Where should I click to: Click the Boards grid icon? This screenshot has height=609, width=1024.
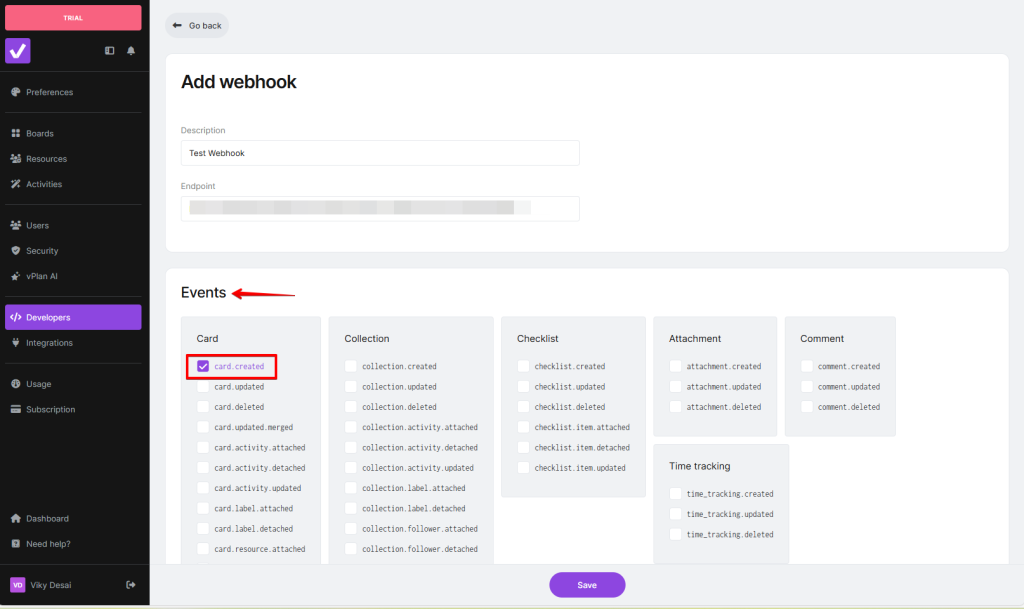[16, 133]
